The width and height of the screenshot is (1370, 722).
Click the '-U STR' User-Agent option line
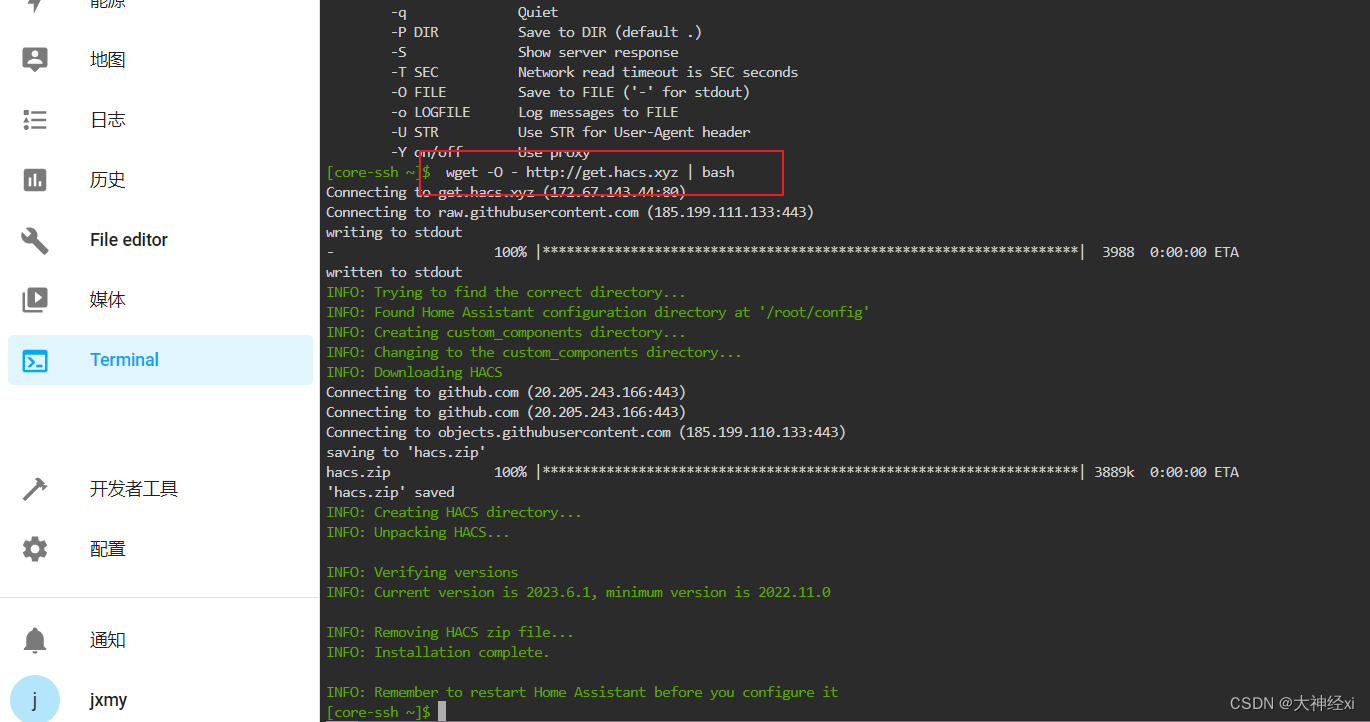point(570,132)
